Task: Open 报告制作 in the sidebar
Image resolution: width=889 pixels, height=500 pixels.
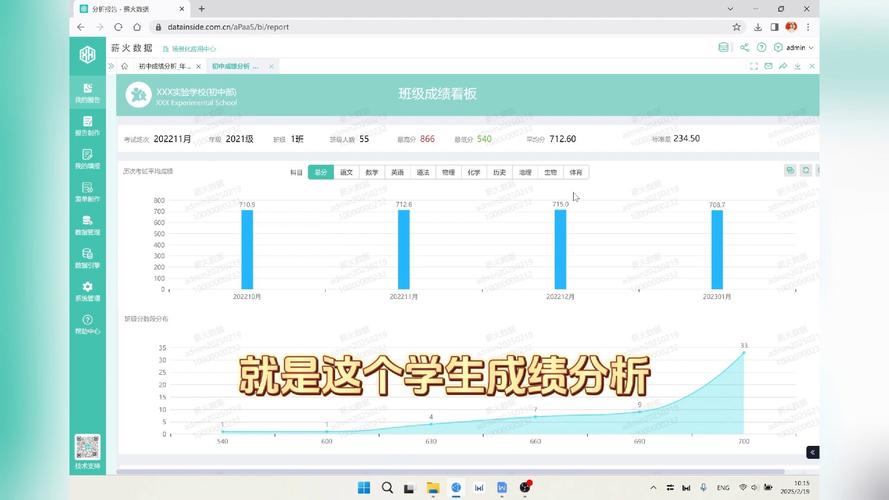Action: pos(87,126)
